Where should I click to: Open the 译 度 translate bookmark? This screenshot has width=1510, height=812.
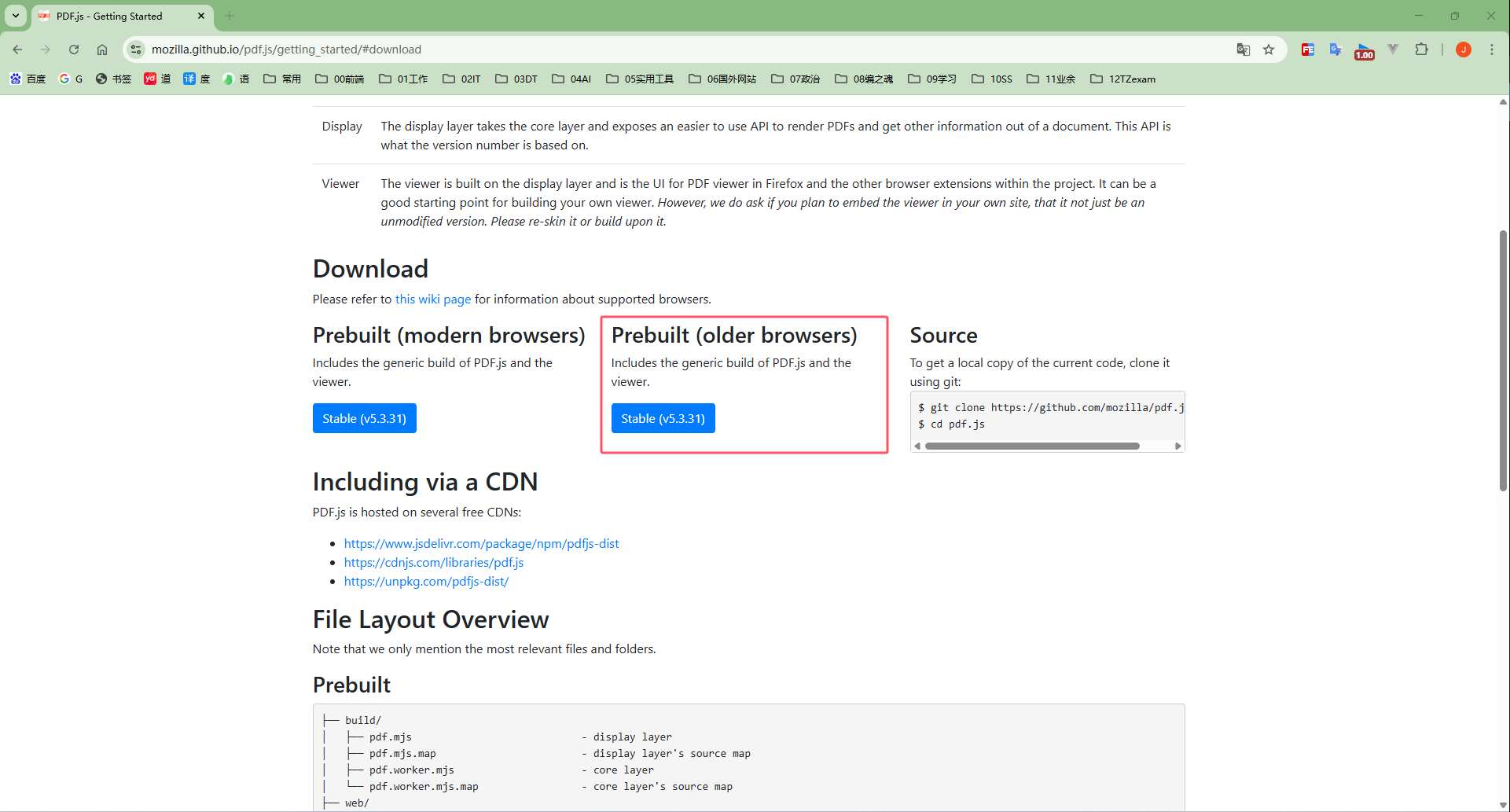[x=197, y=79]
